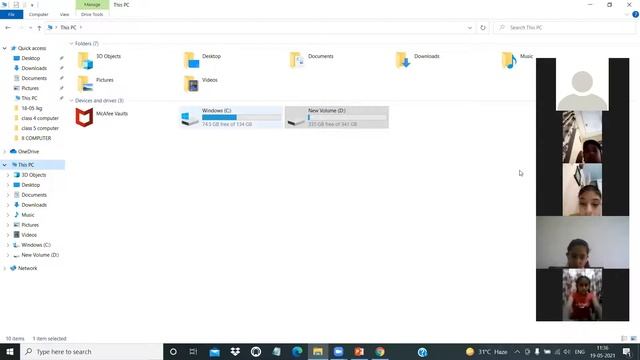Open address bar history dropdown
The width and height of the screenshot is (640, 360).
point(470,28)
